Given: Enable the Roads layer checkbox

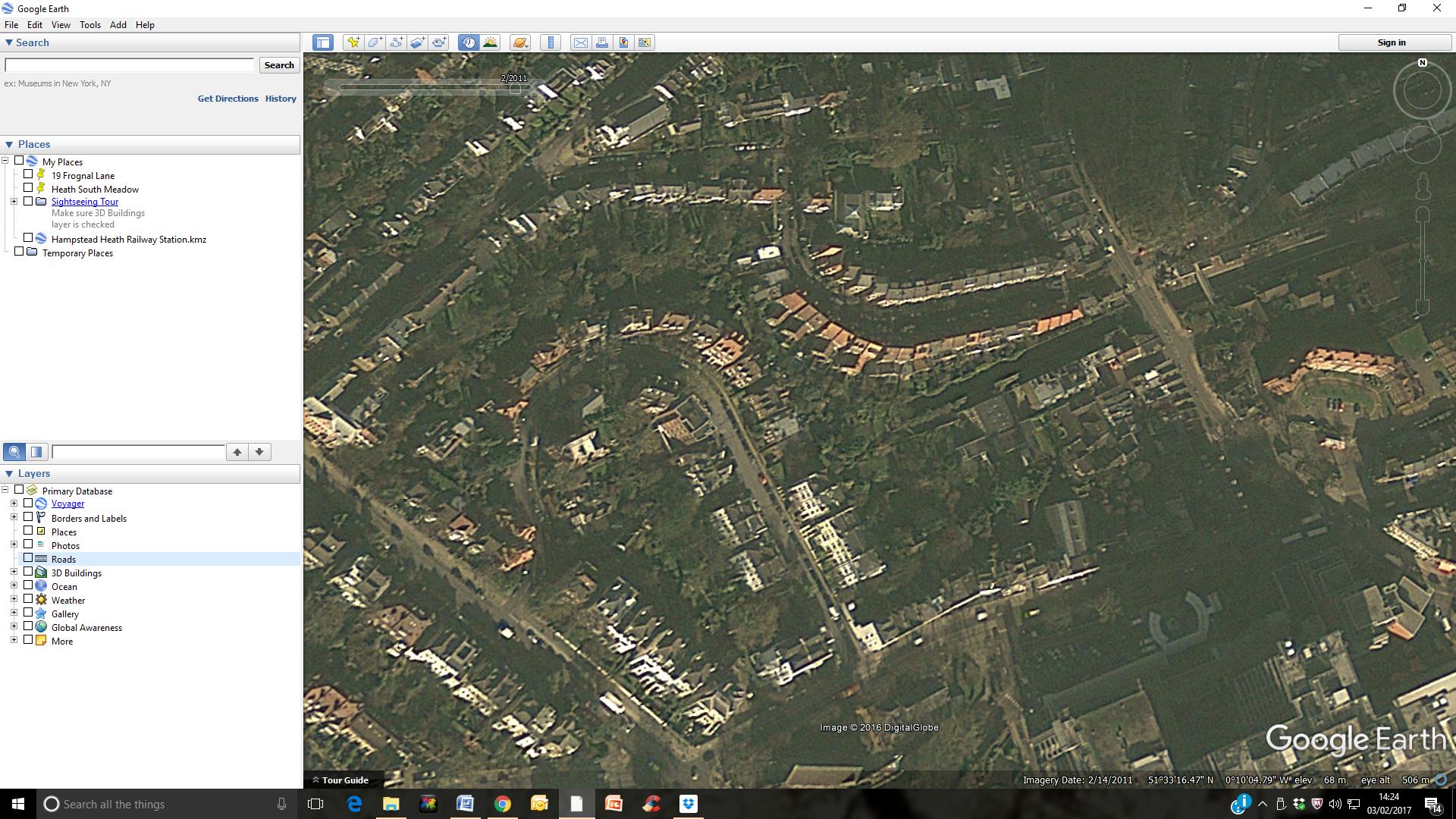Looking at the screenshot, I should click(28, 558).
